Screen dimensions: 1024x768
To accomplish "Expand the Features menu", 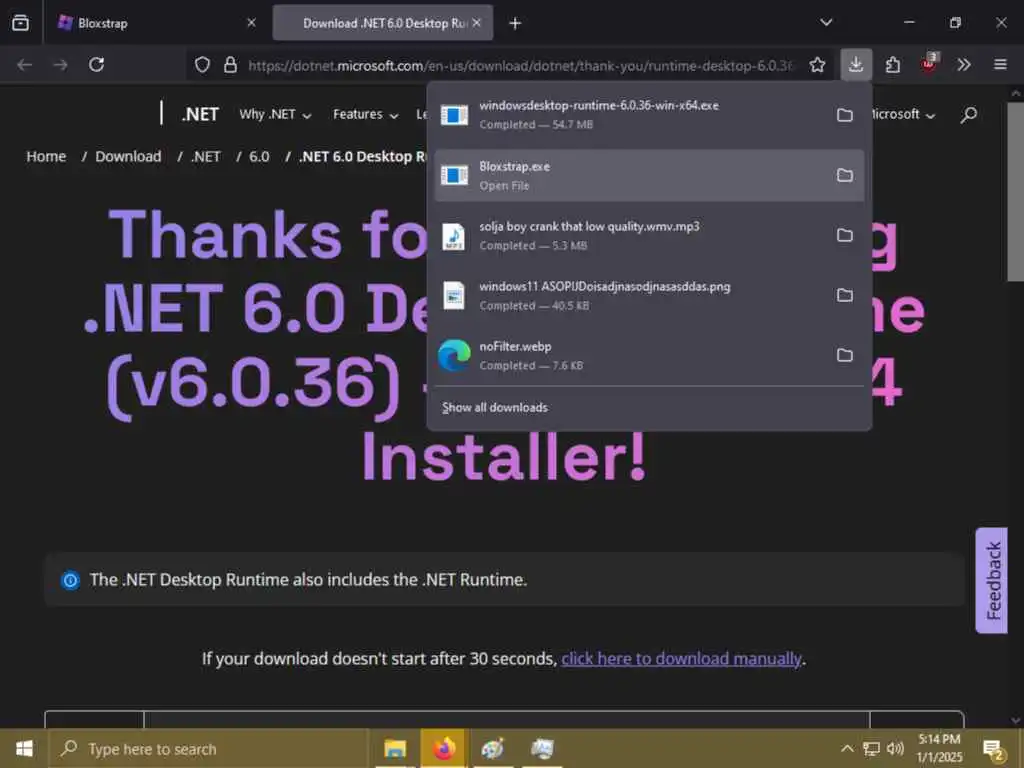I will click(x=365, y=114).
